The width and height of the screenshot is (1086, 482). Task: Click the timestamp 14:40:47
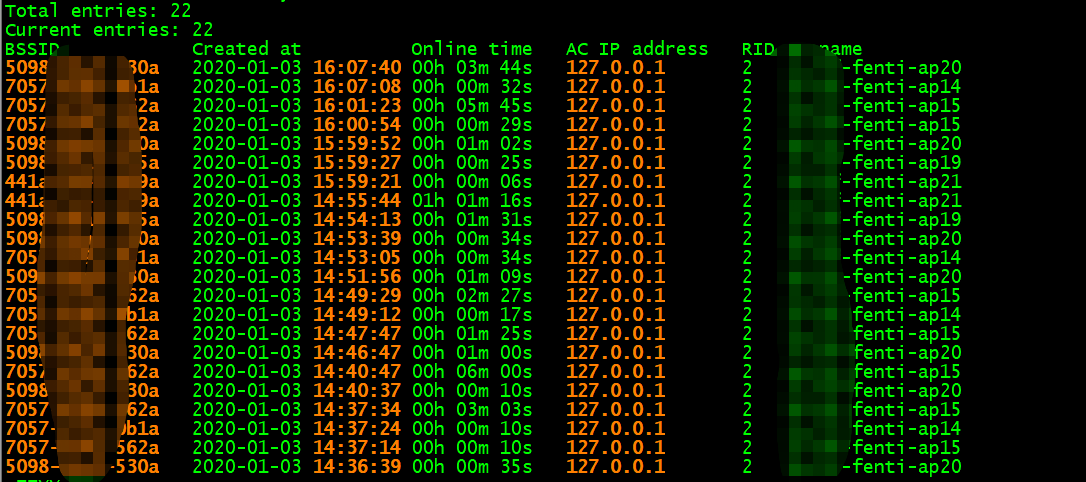(x=357, y=371)
